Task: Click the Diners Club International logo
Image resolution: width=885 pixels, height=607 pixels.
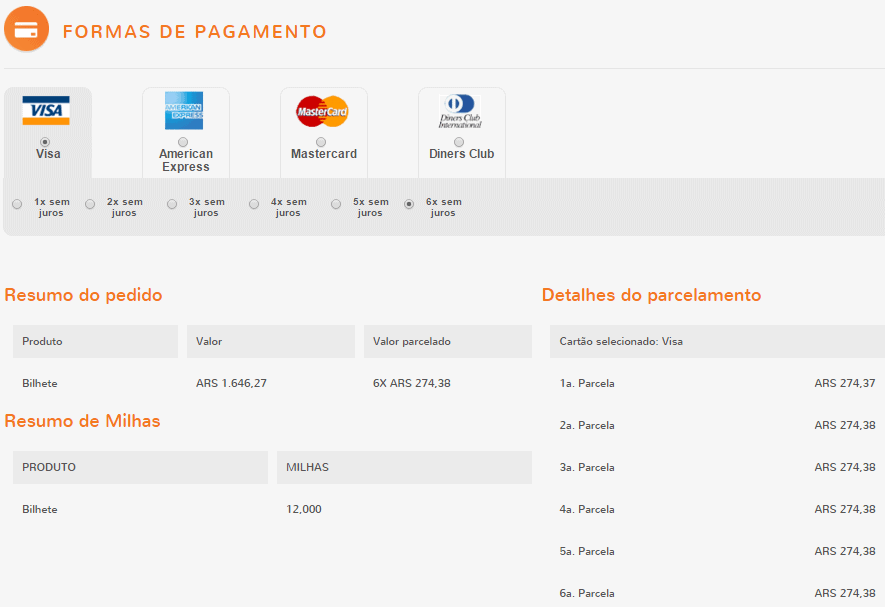Action: pos(460,111)
